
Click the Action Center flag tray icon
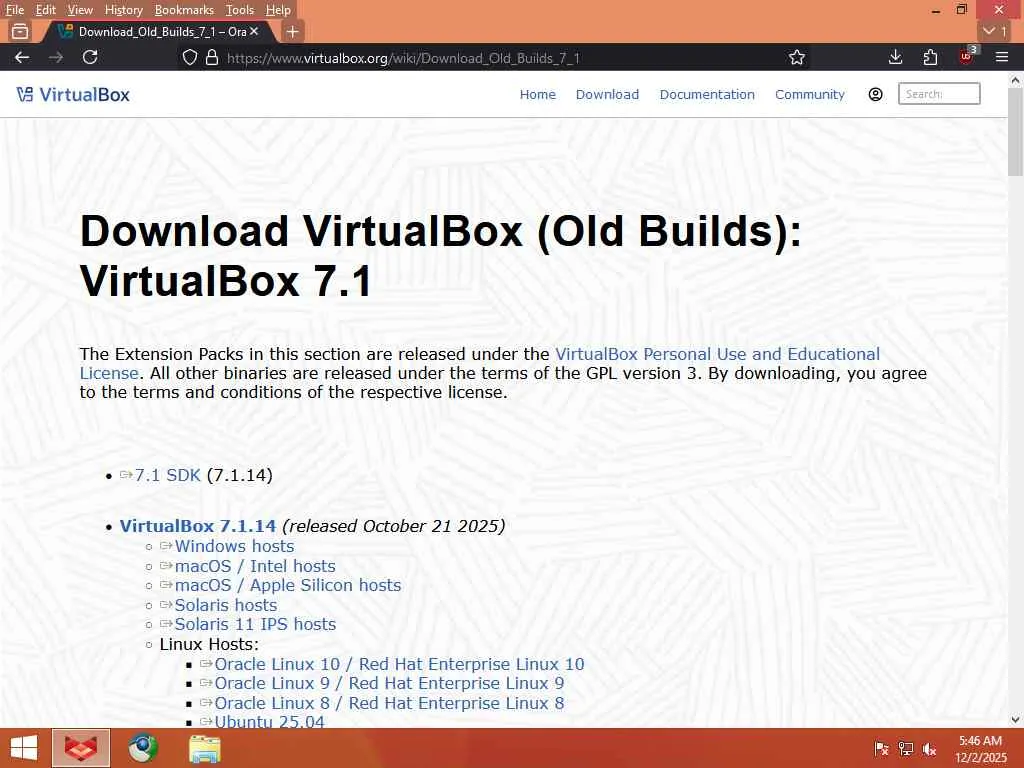coord(881,749)
